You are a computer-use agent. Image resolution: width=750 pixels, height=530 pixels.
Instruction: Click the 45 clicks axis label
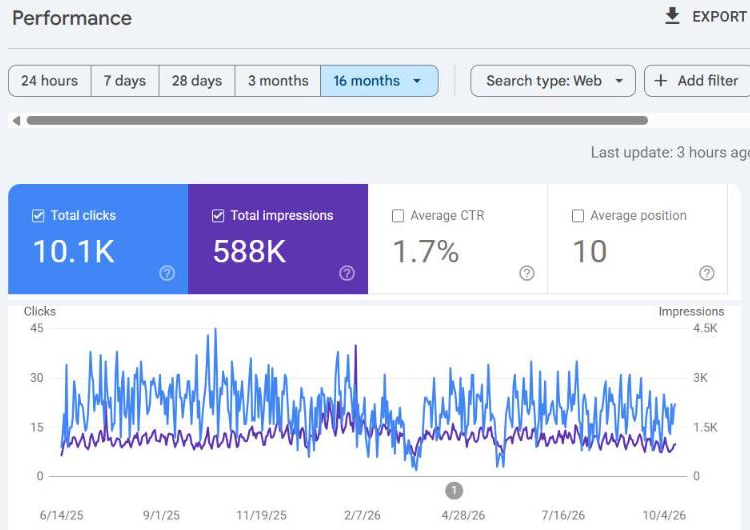[x=36, y=328]
